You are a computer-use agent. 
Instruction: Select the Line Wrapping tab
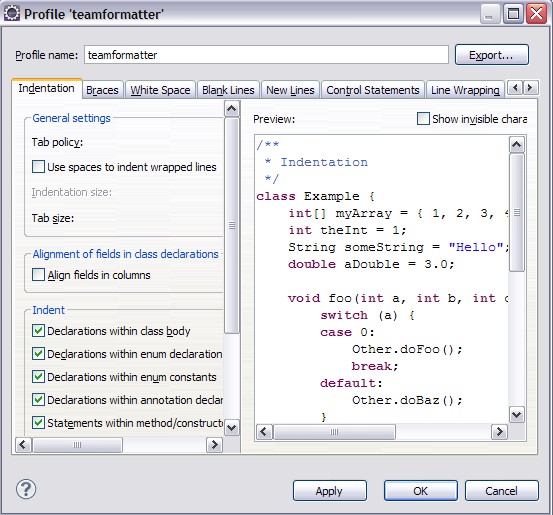pos(465,90)
